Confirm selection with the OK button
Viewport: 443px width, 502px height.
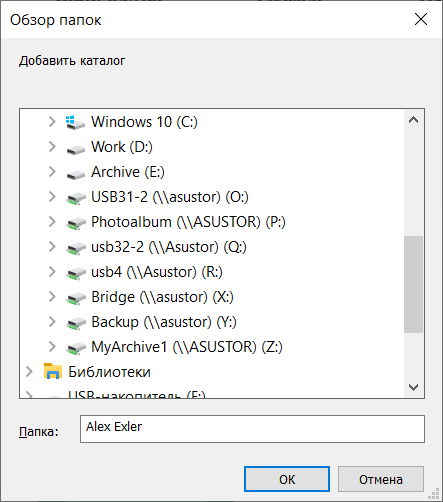coord(287,479)
